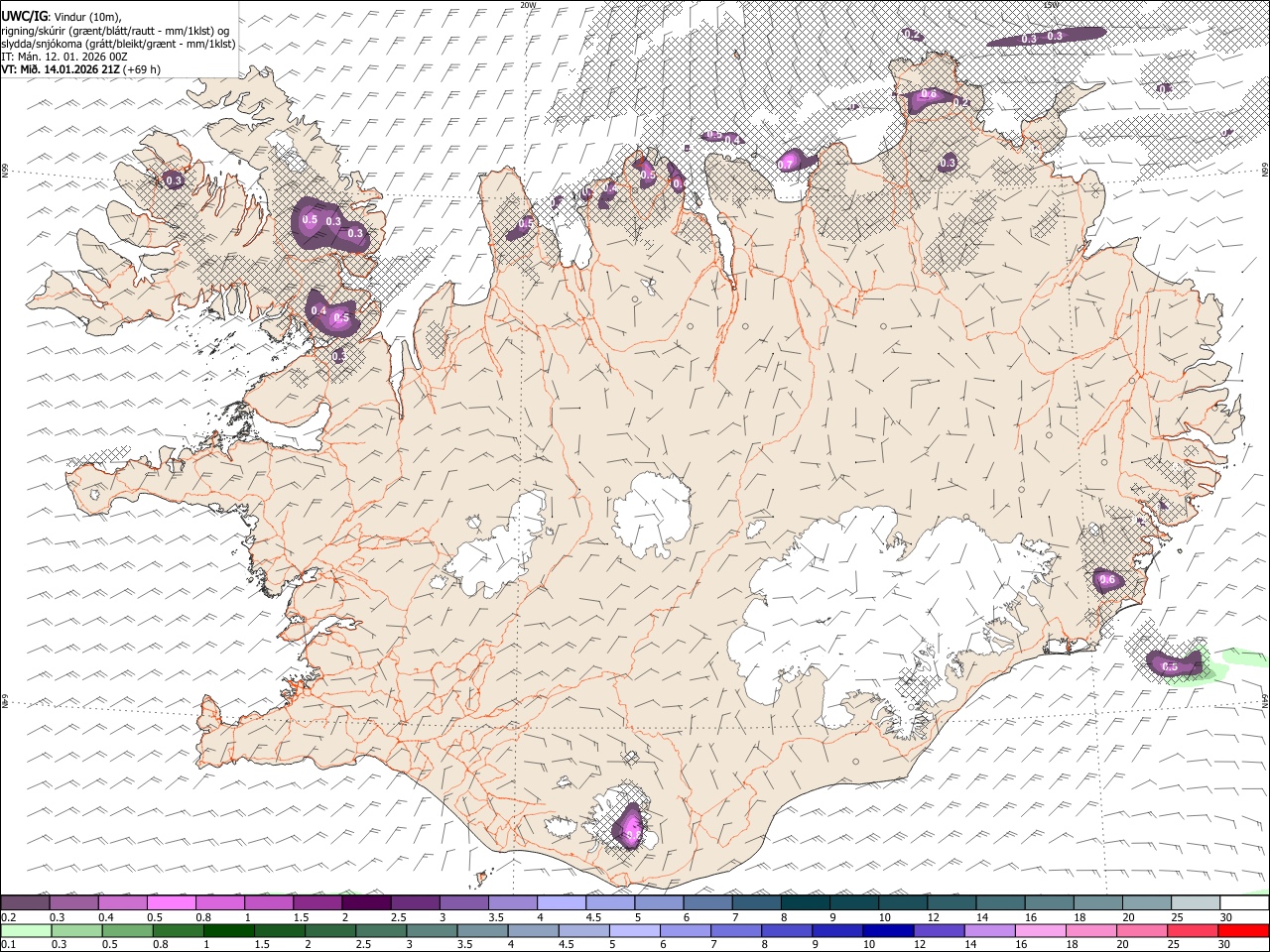Click the '15W' longitude label
This screenshot has height=952, width=1270.
coord(1052,5)
